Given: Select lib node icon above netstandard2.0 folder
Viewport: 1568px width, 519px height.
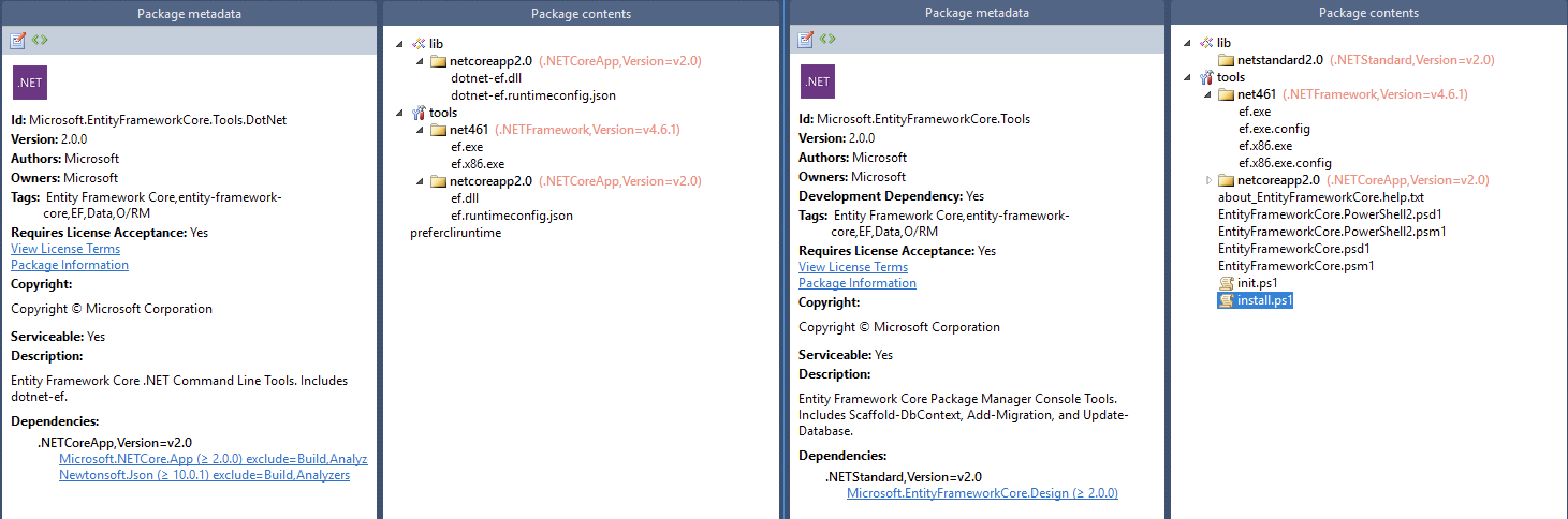Looking at the screenshot, I should [x=1206, y=42].
